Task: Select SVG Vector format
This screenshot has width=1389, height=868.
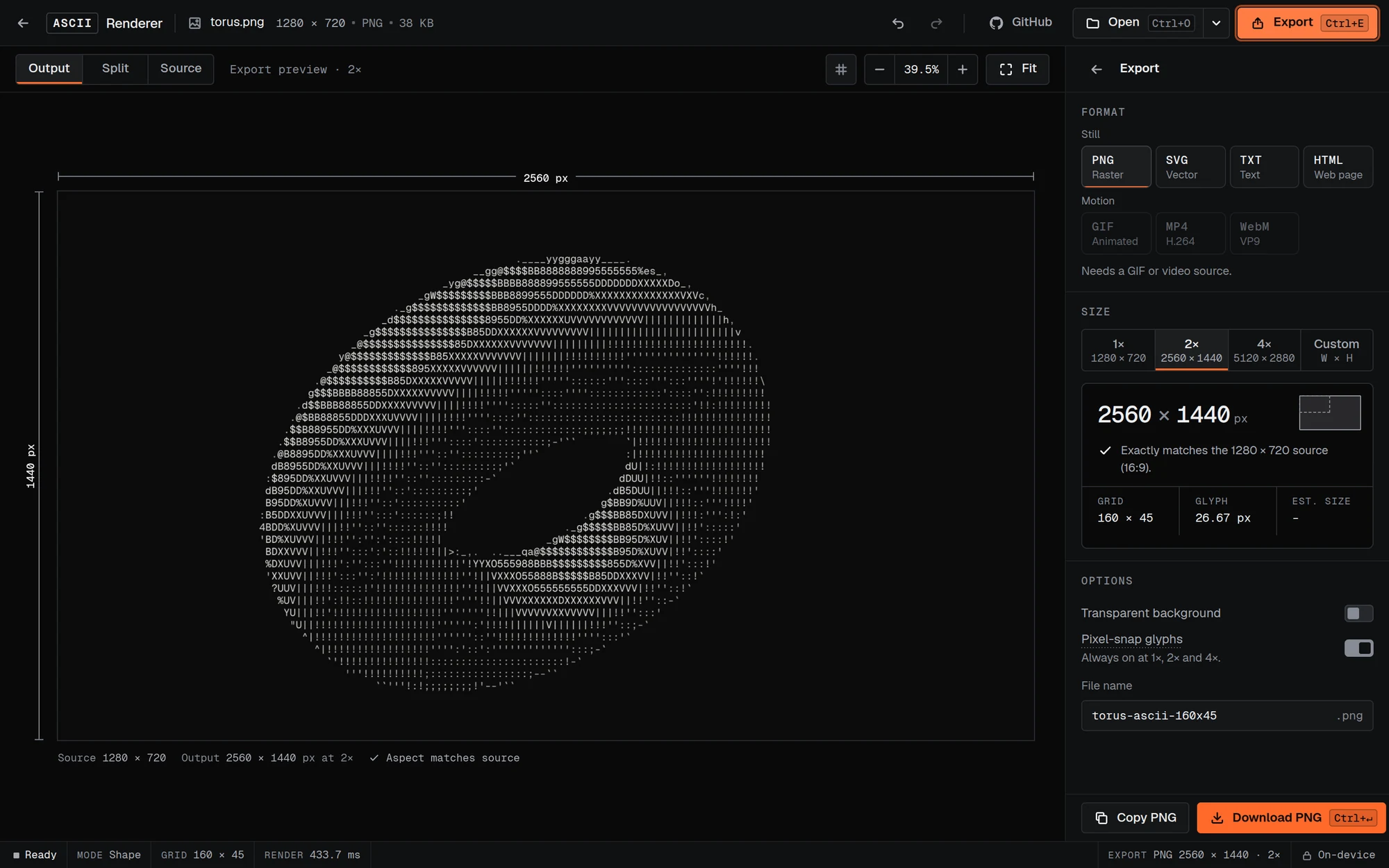Action: (x=1190, y=167)
